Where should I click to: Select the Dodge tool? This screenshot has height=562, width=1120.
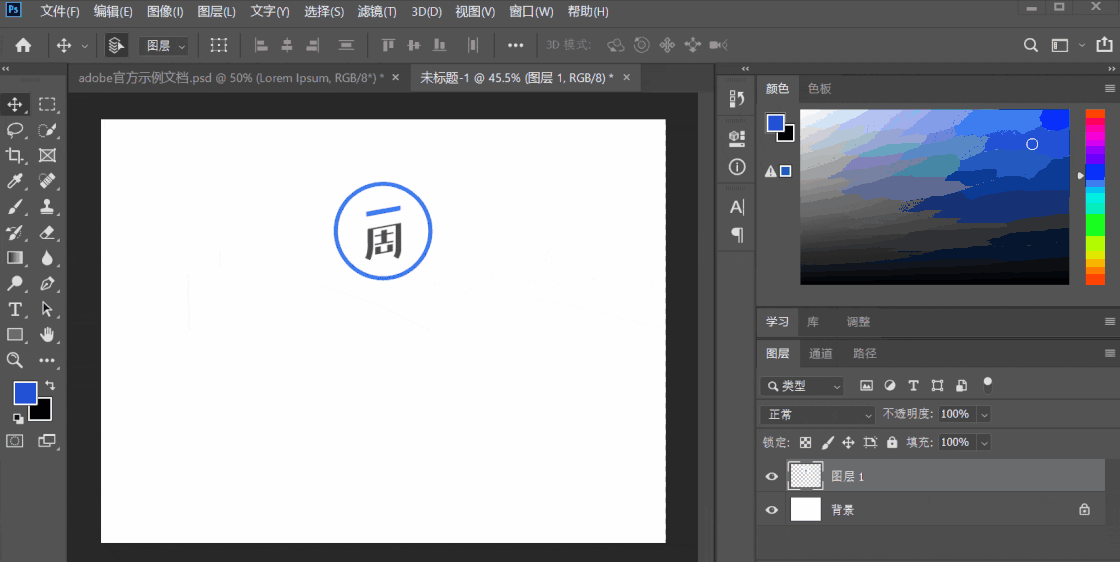pos(14,283)
